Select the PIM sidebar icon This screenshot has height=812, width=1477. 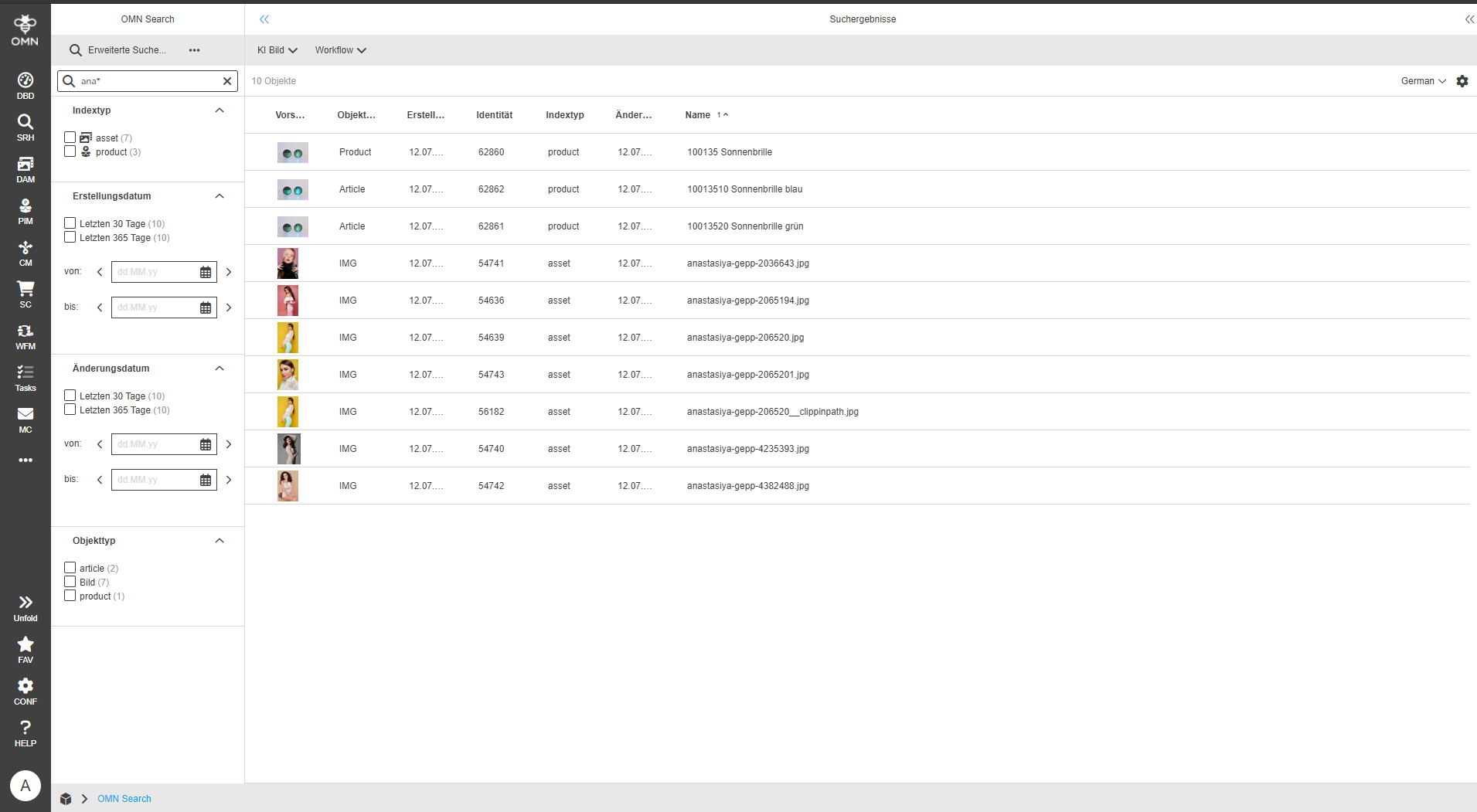[x=25, y=209]
